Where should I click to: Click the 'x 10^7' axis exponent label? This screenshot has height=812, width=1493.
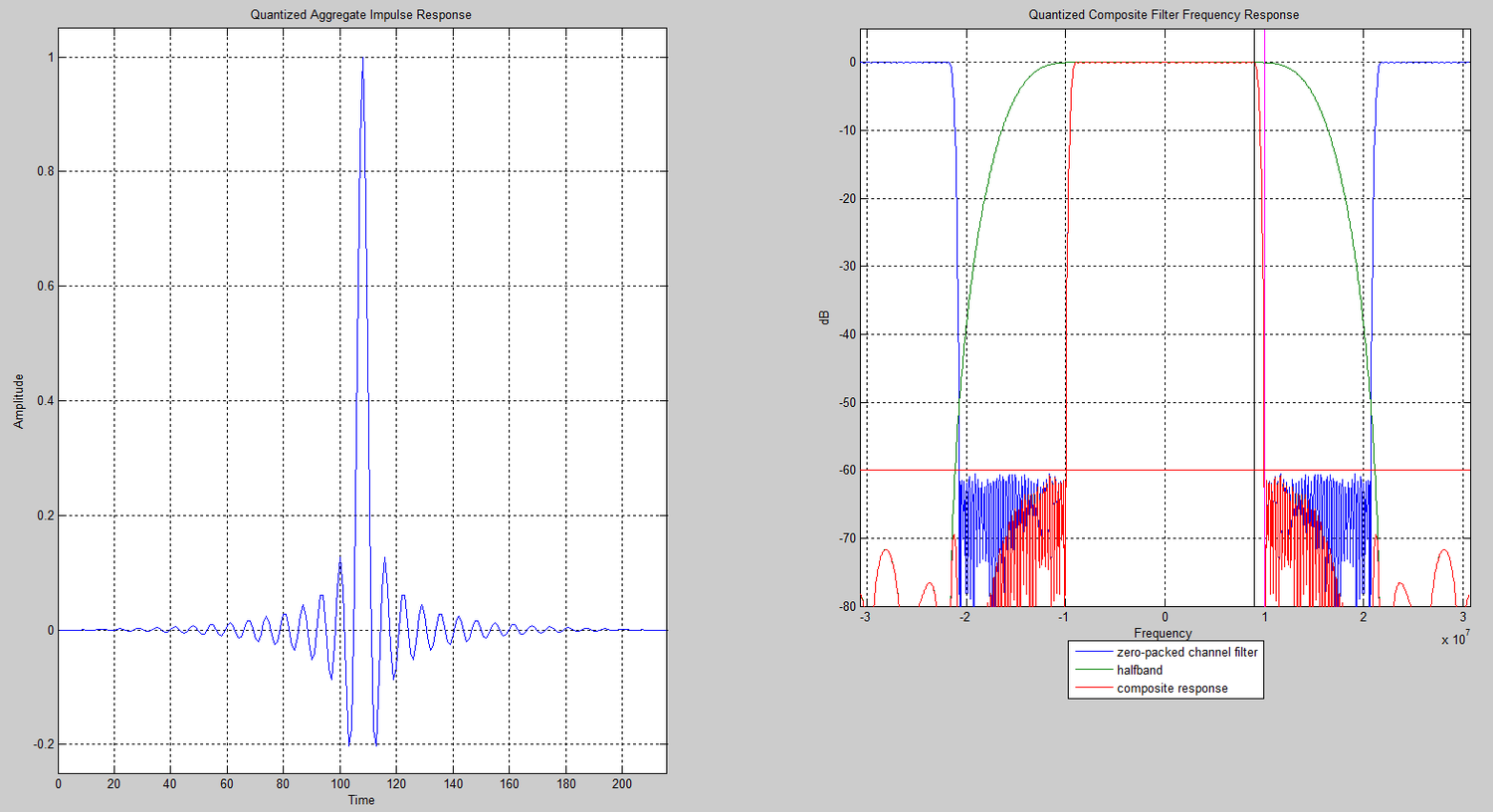point(1455,638)
